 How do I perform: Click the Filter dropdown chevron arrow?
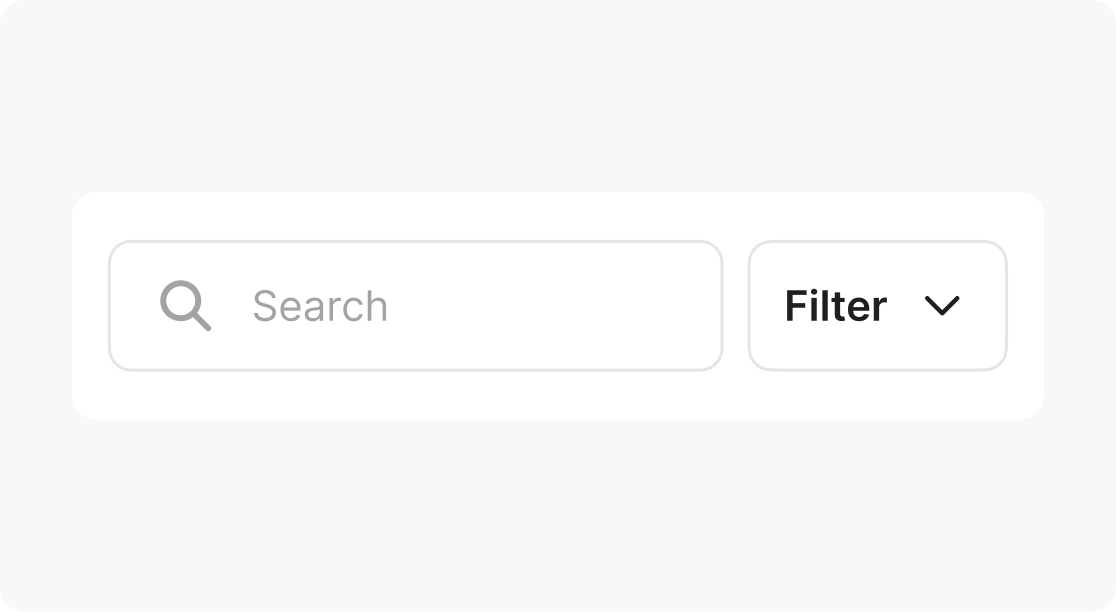tap(942, 306)
